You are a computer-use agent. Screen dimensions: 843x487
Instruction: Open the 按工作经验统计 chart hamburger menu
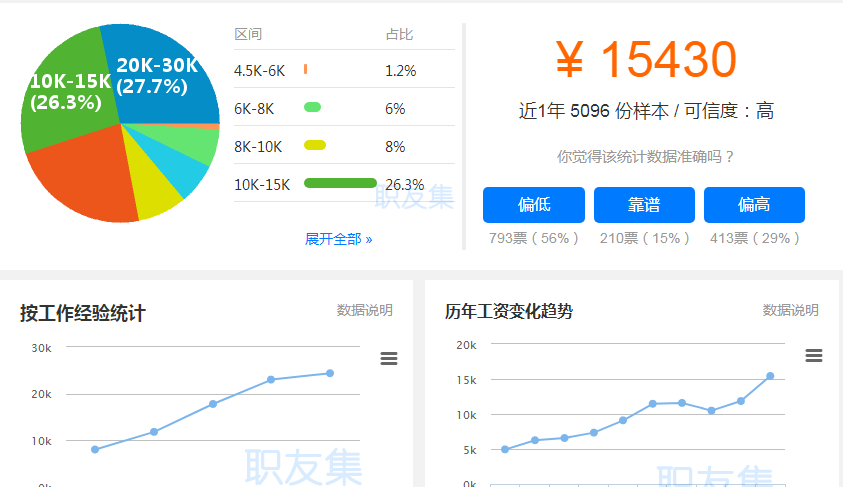pyautogui.click(x=389, y=359)
